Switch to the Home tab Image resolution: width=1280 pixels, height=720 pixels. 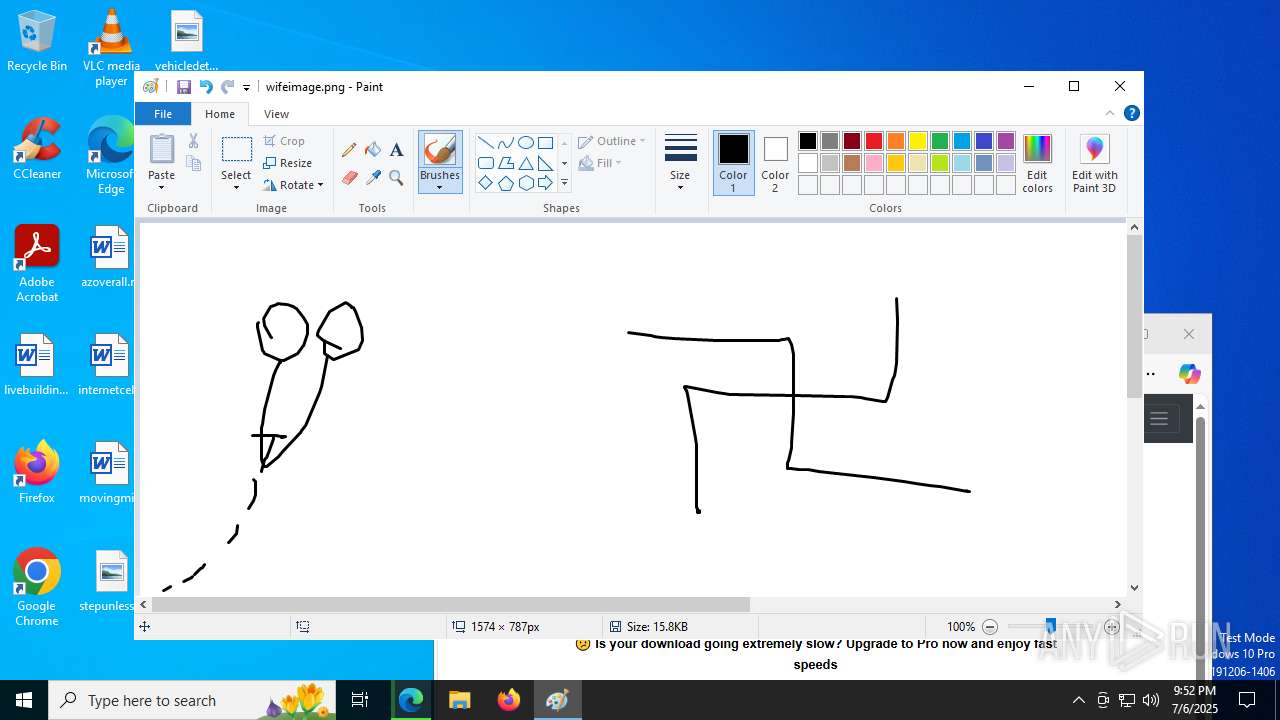(220, 114)
